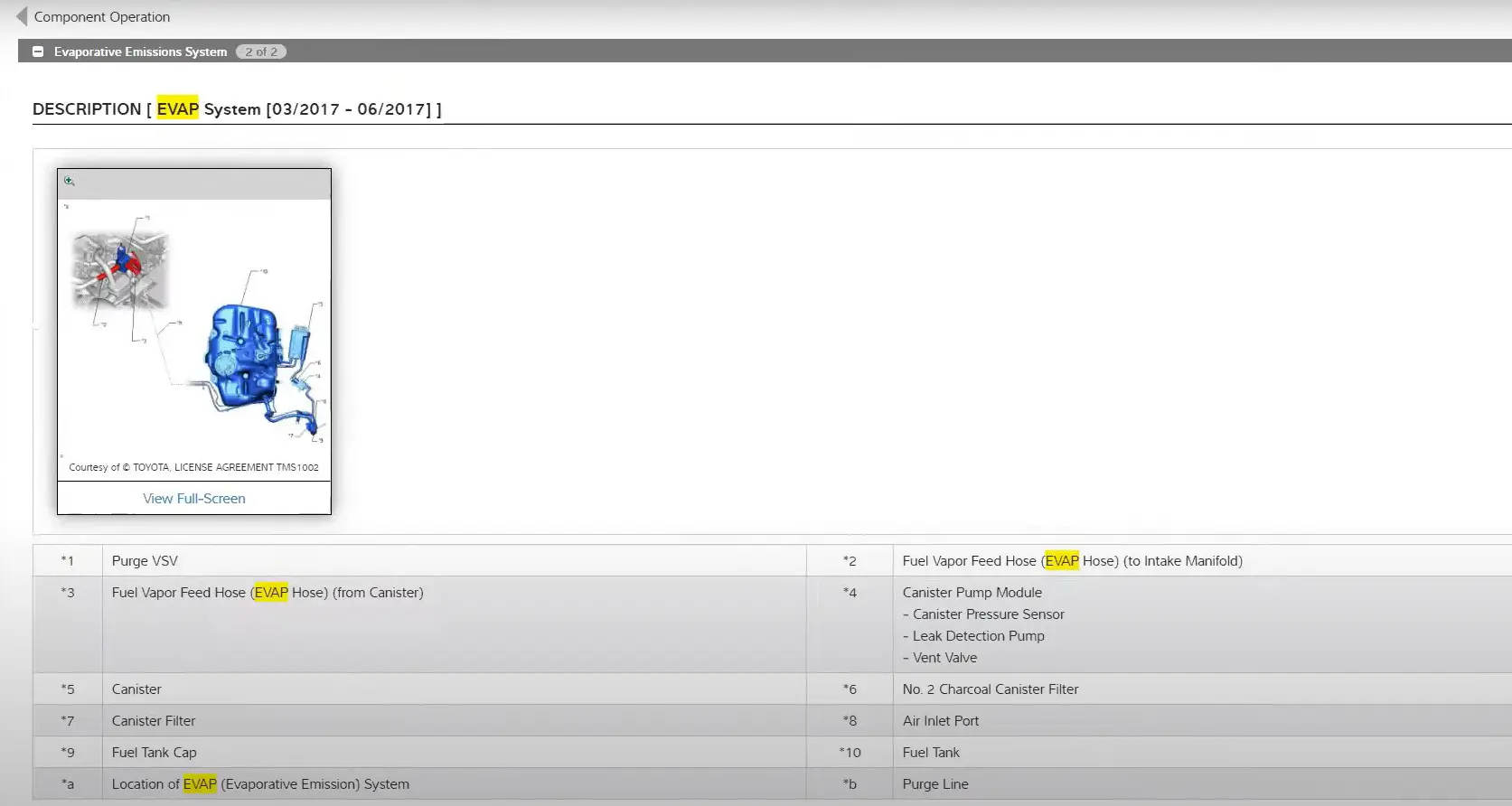
Task: Click the 'Canister Pump Module' entry
Action: point(972,593)
